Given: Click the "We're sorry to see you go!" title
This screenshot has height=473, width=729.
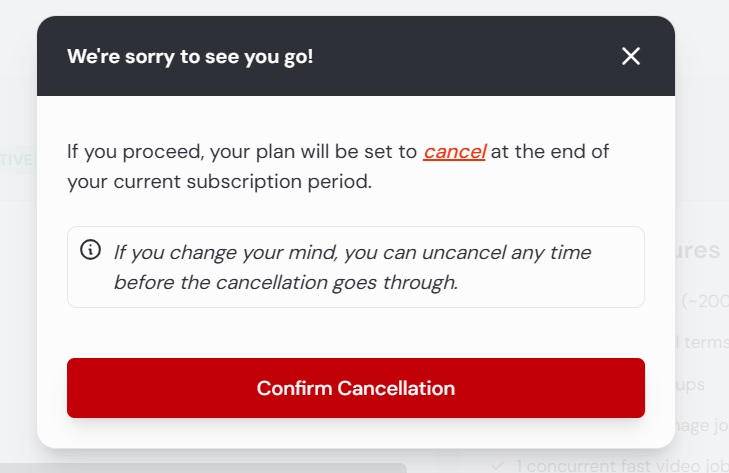Looking at the screenshot, I should (x=190, y=57).
